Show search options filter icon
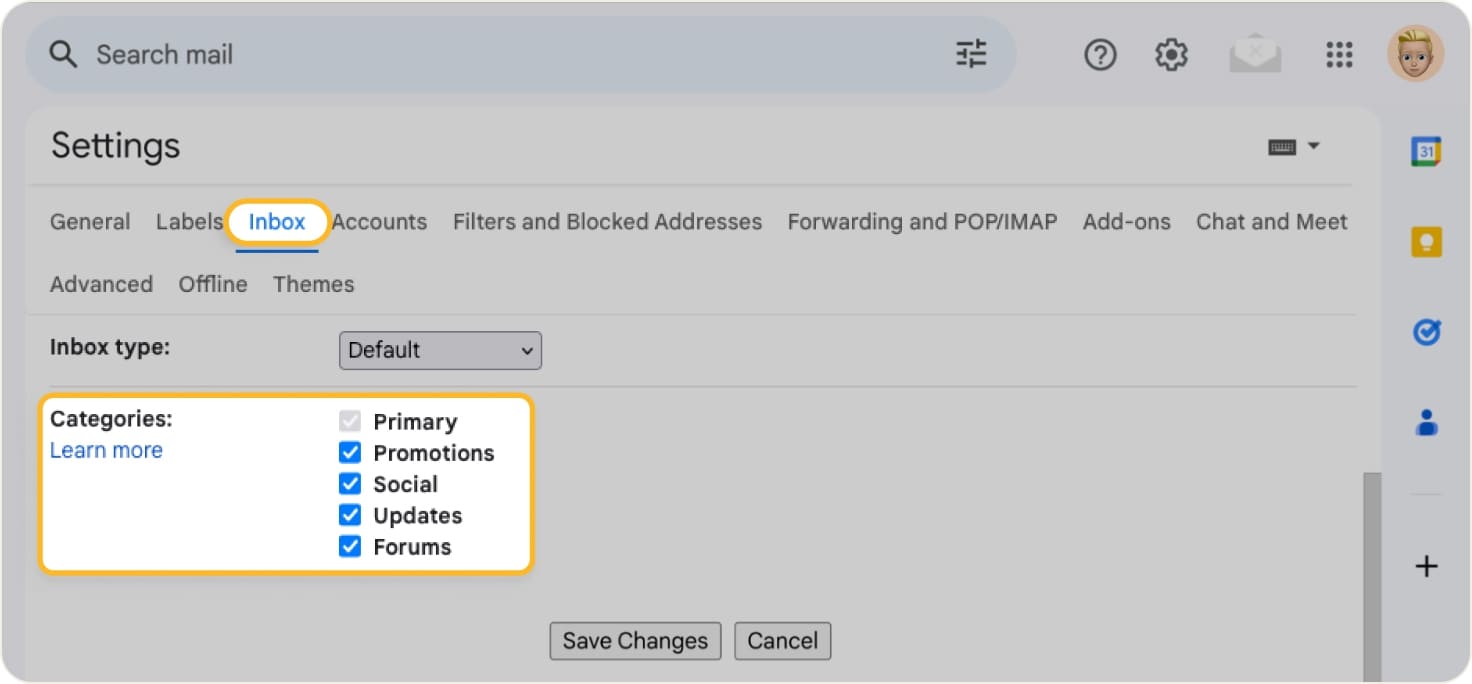 click(971, 54)
